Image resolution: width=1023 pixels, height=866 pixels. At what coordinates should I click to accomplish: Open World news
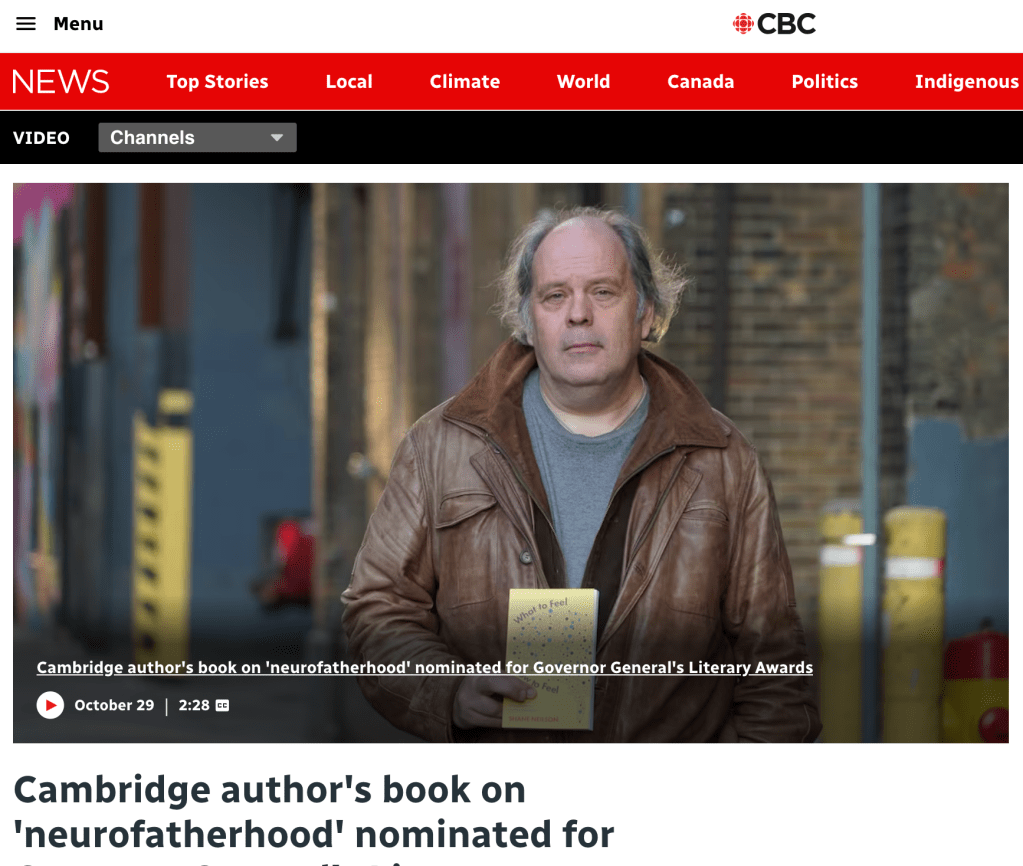pos(583,82)
